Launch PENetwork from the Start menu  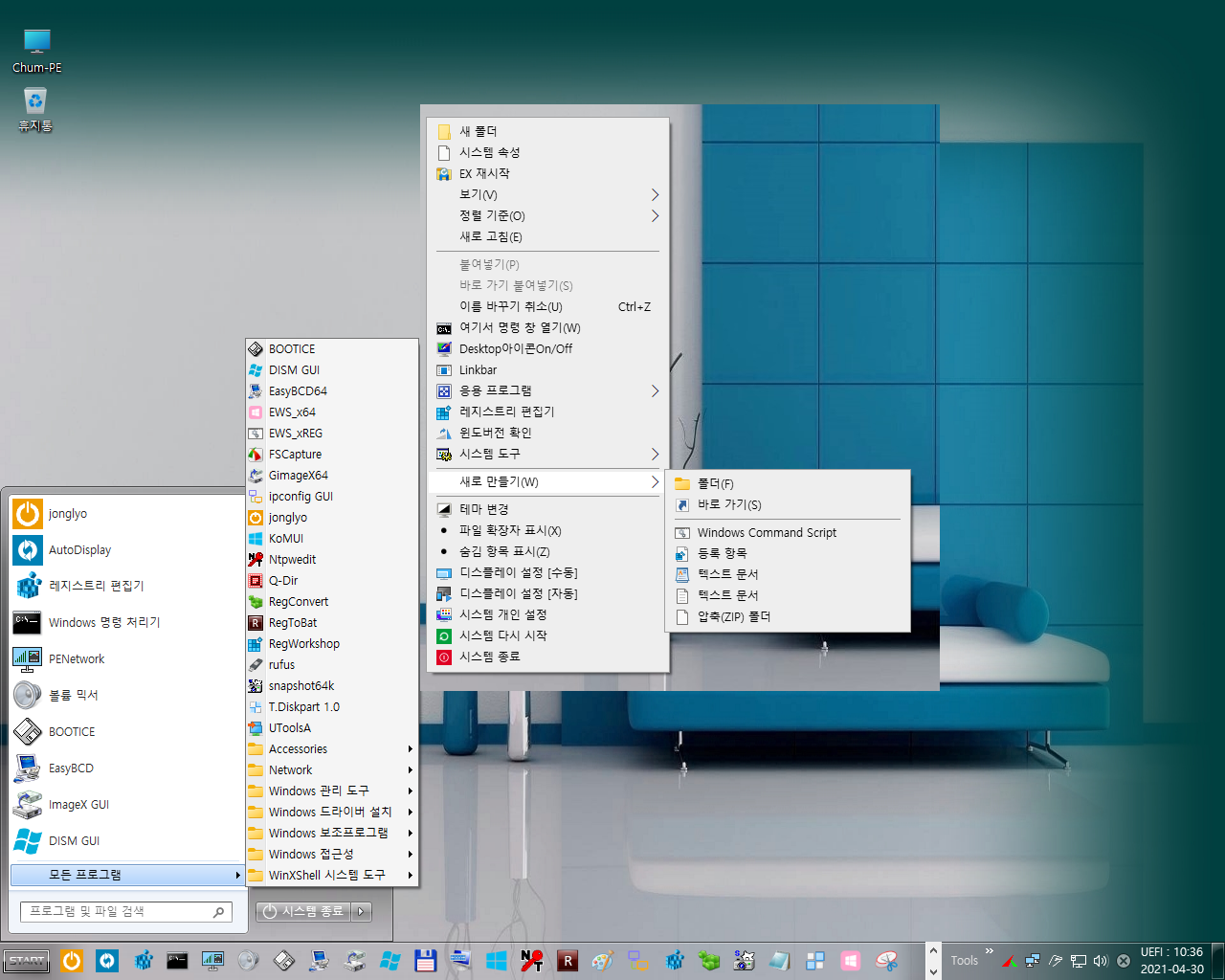pyautogui.click(x=128, y=659)
